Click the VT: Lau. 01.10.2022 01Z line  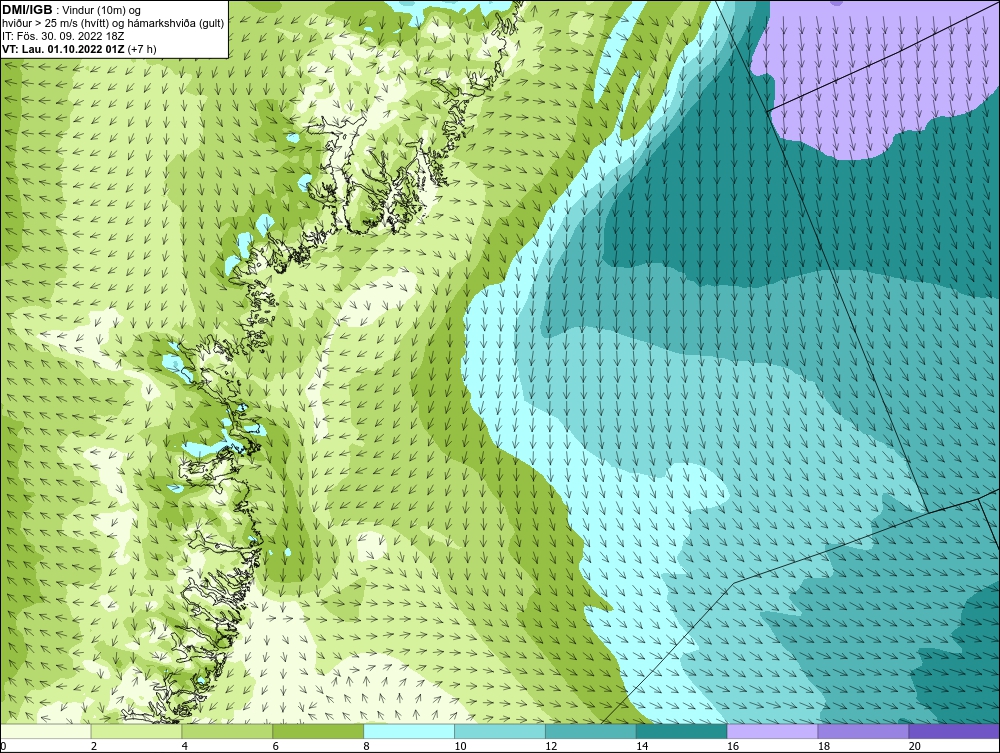[79, 48]
